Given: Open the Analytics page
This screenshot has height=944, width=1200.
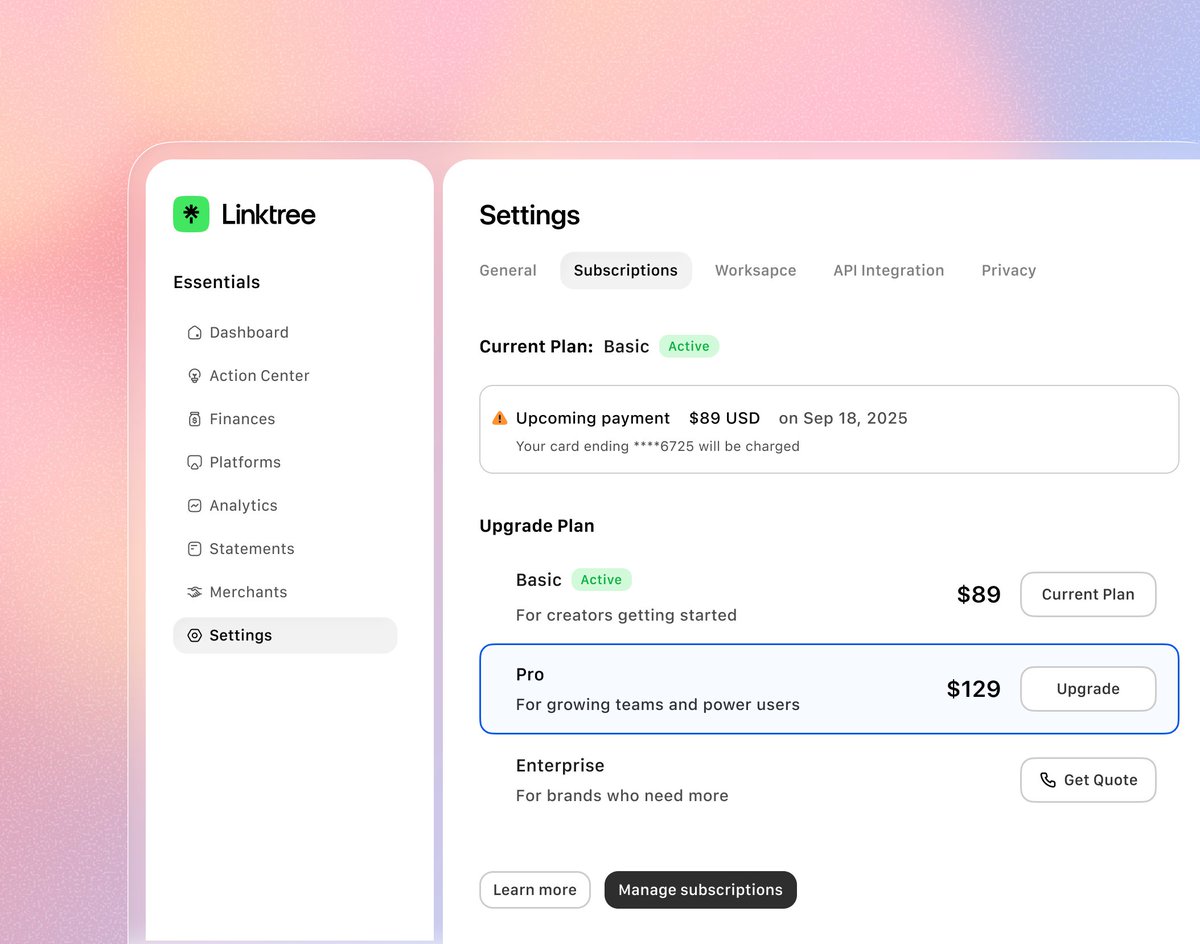Looking at the screenshot, I should [x=285, y=506].
